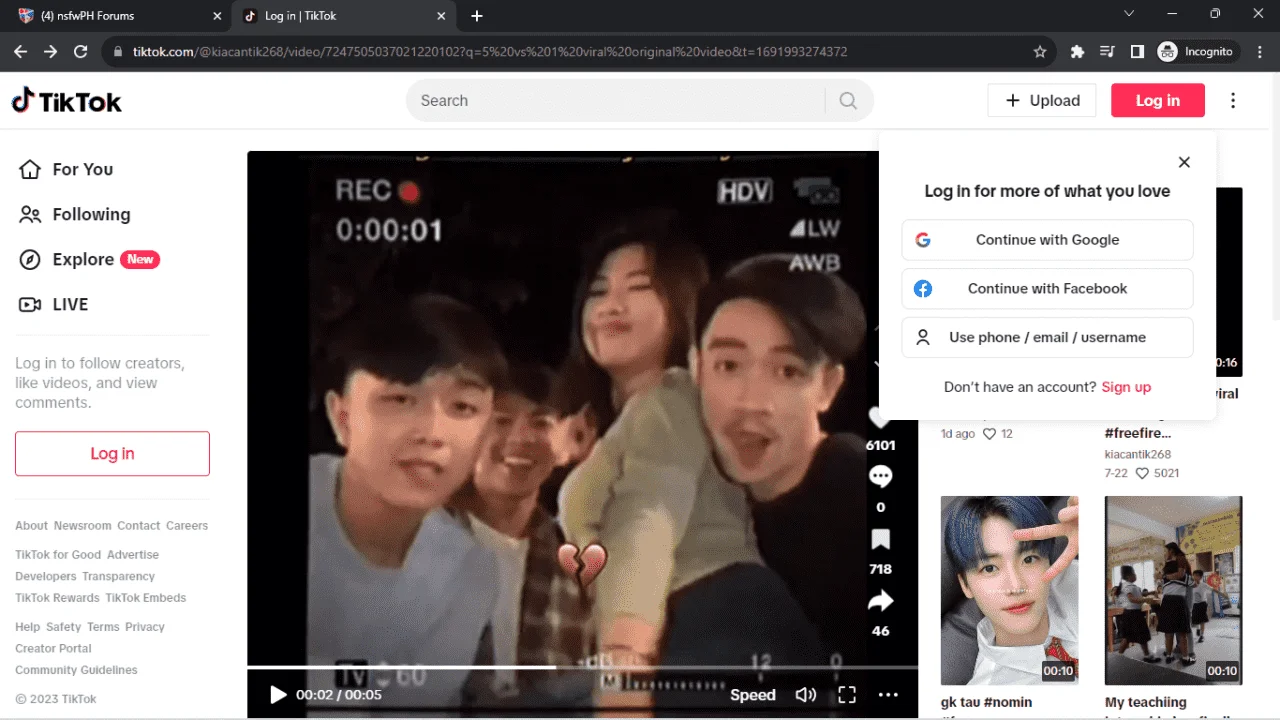Open the Following feed
Viewport: 1280px width, 720px height.
76,215
